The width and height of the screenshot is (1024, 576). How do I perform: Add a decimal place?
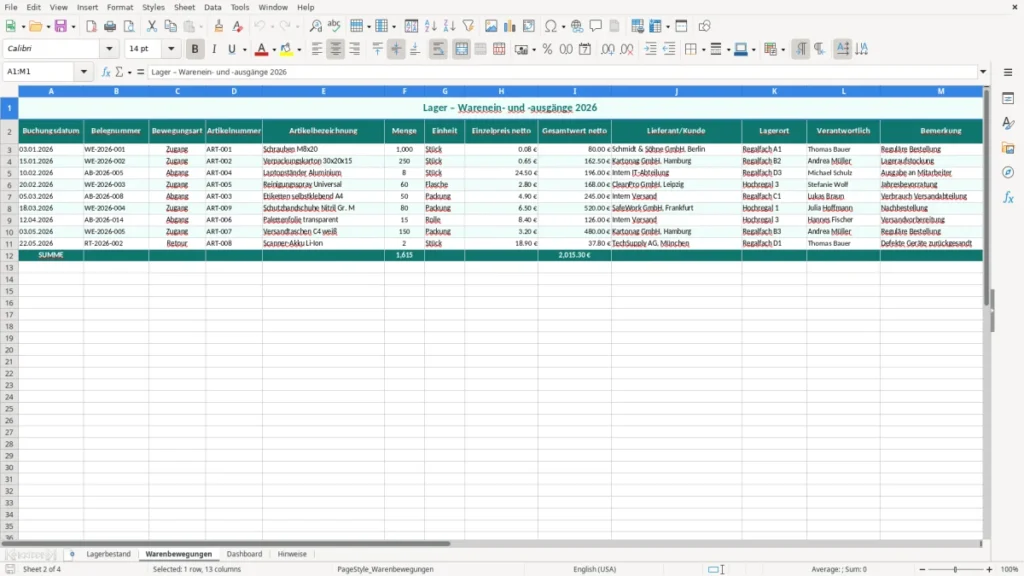tap(607, 49)
